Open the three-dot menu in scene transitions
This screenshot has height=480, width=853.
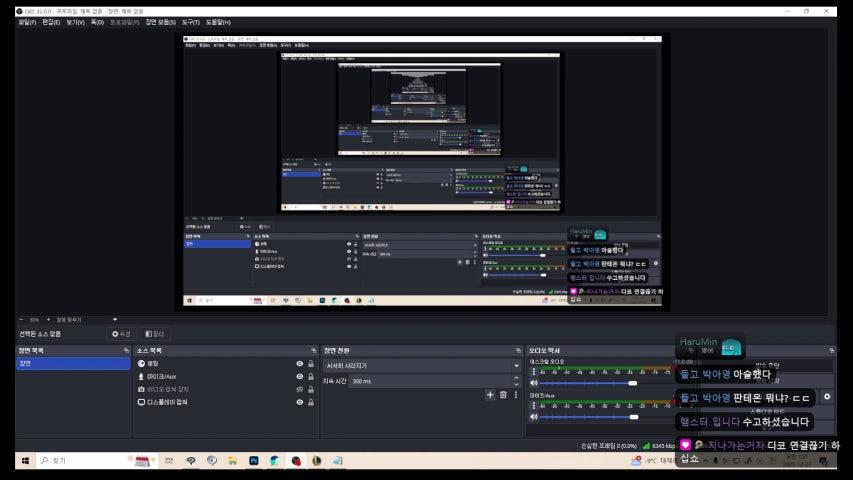(516, 395)
